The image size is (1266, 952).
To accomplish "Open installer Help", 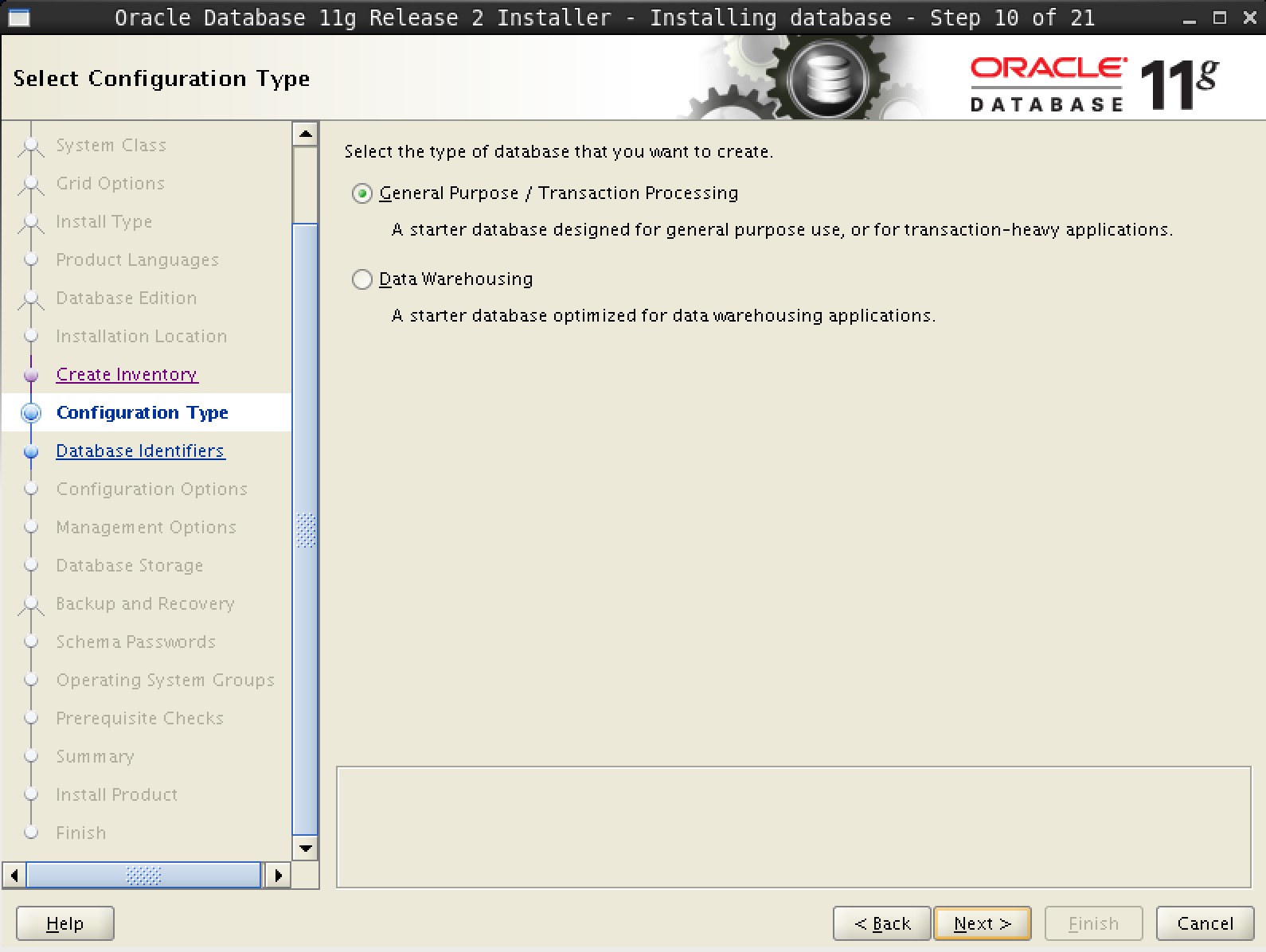I will pos(65,923).
